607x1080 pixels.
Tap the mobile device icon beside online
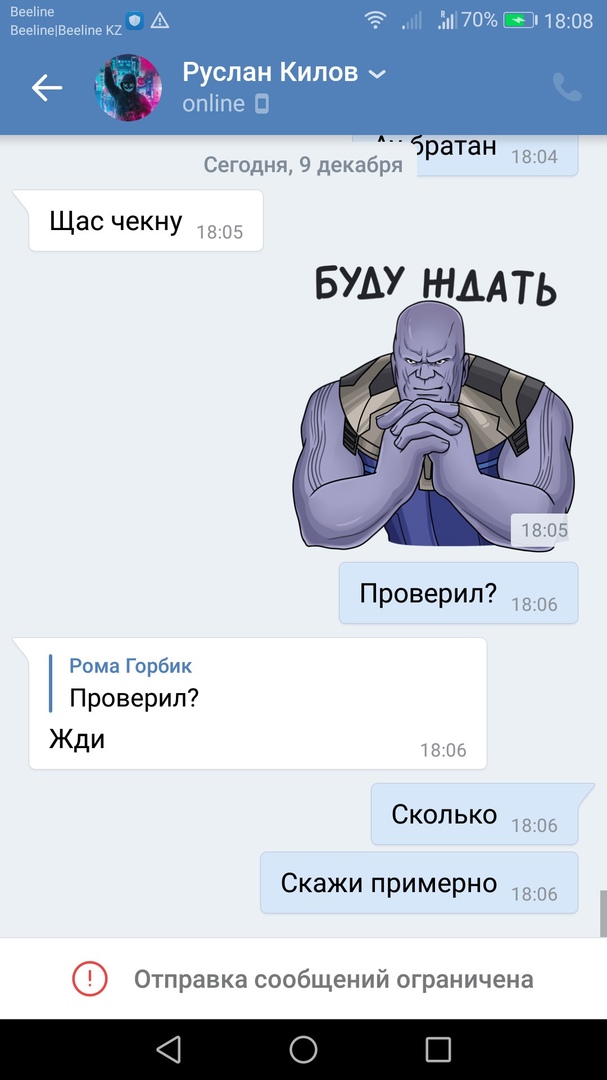click(262, 104)
